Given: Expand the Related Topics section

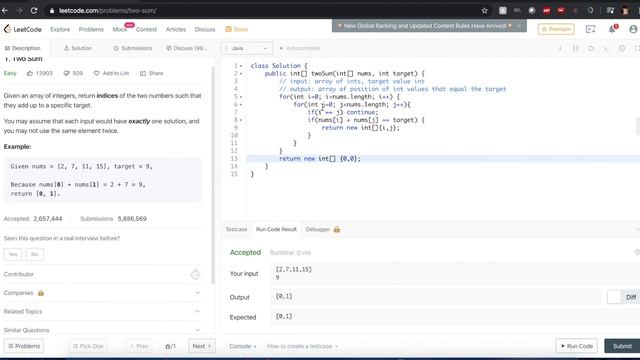Looking at the screenshot, I should pyautogui.click(x=102, y=311).
